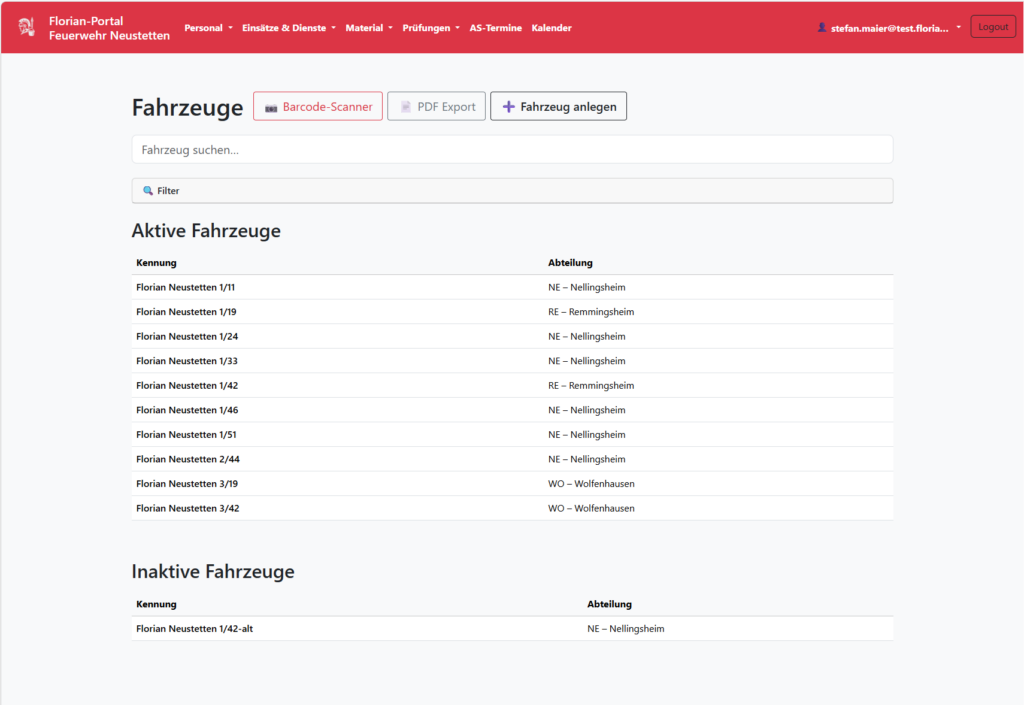Image resolution: width=1024 pixels, height=705 pixels.
Task: Go to AS-Termine page
Action: click(x=496, y=28)
